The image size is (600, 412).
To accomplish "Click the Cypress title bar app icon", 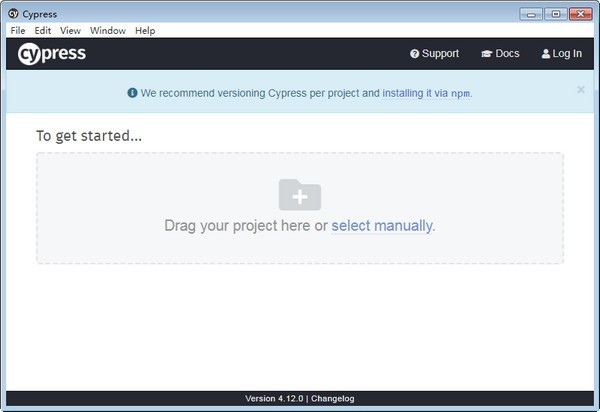I will (14, 14).
